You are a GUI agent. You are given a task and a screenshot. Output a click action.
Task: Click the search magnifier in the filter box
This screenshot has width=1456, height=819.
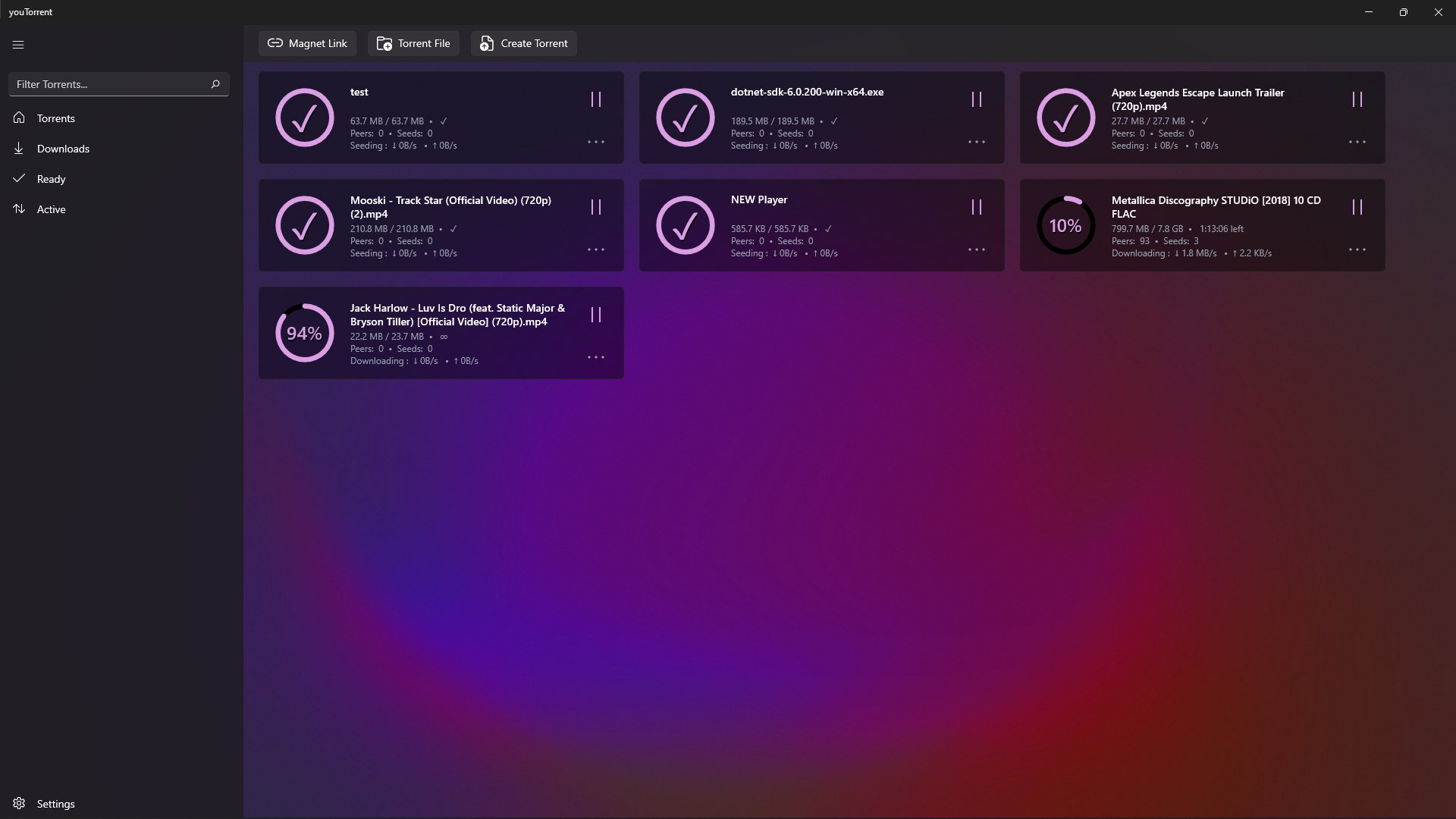click(215, 84)
